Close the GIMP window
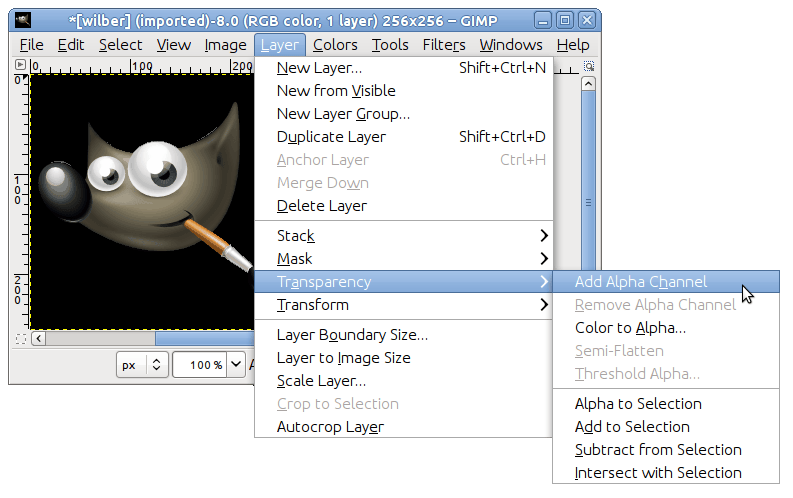 click(587, 21)
